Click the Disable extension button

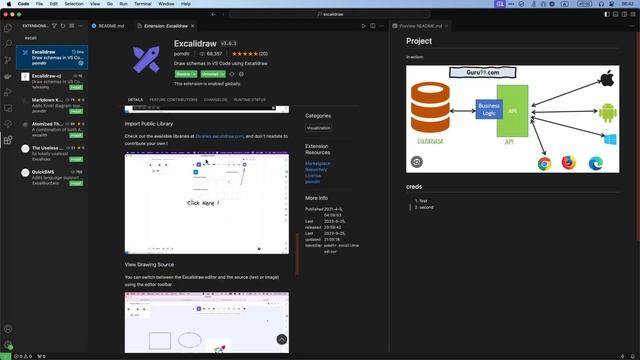183,74
